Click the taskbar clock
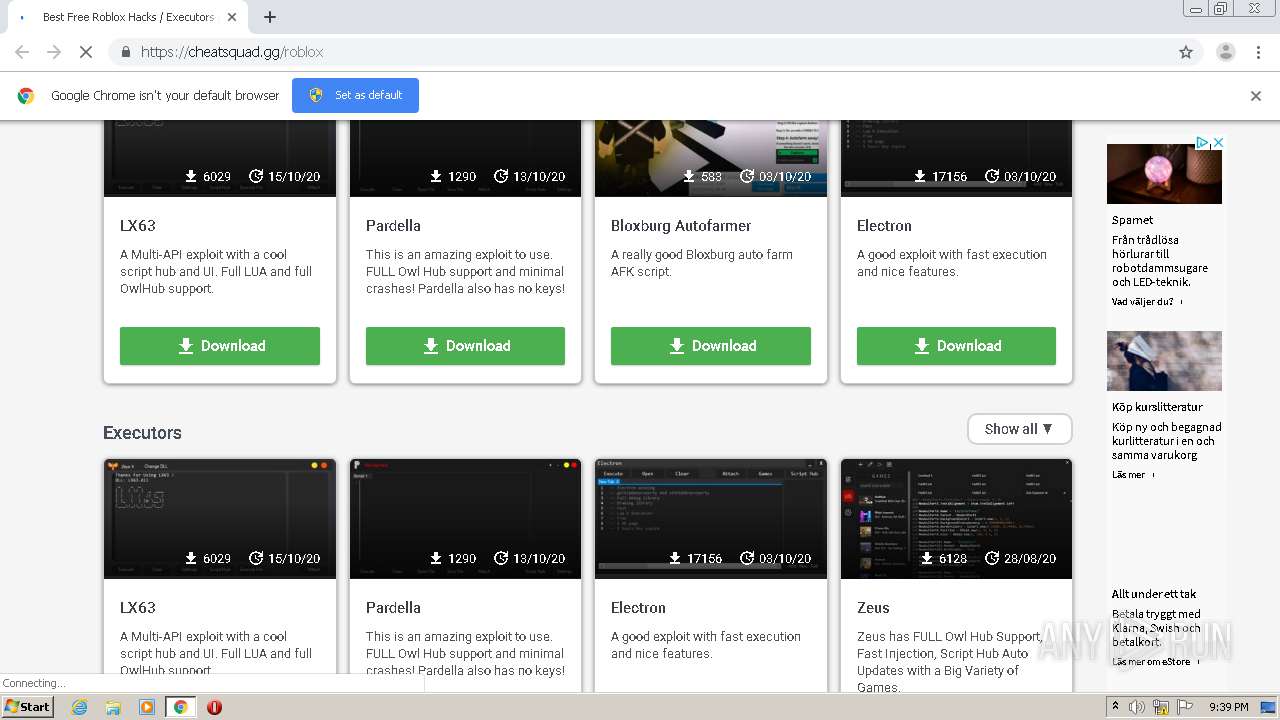The height and width of the screenshot is (720, 1280). (x=1228, y=707)
